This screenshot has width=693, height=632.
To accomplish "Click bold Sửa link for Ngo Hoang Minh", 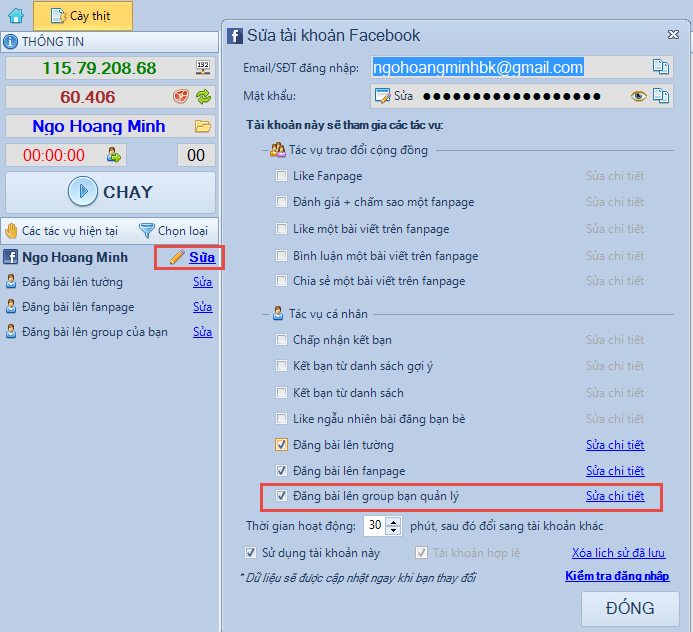I will (x=202, y=257).
